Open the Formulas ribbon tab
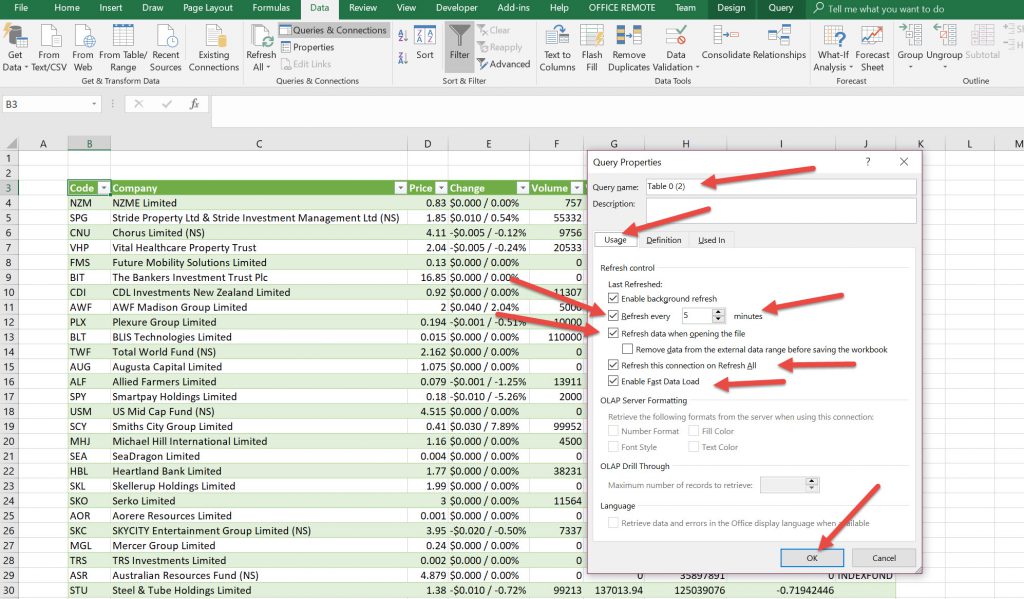This screenshot has height=599, width=1024. (271, 8)
